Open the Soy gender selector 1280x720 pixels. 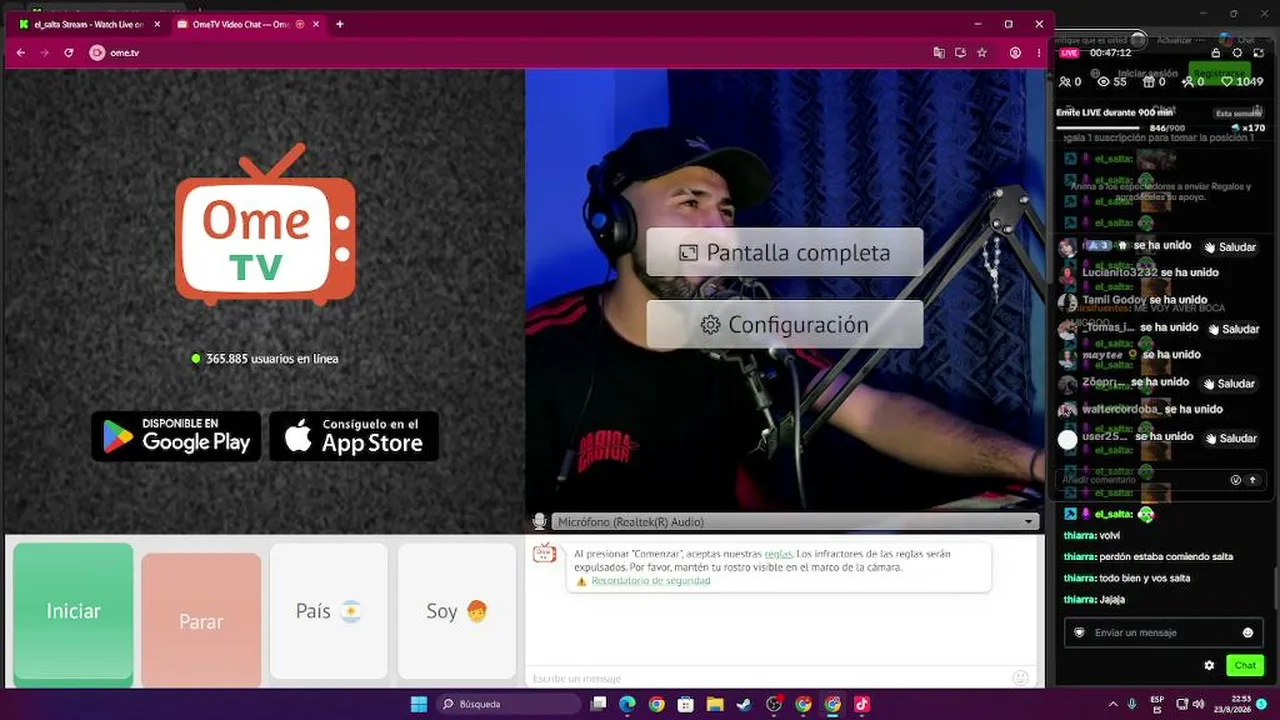456,611
